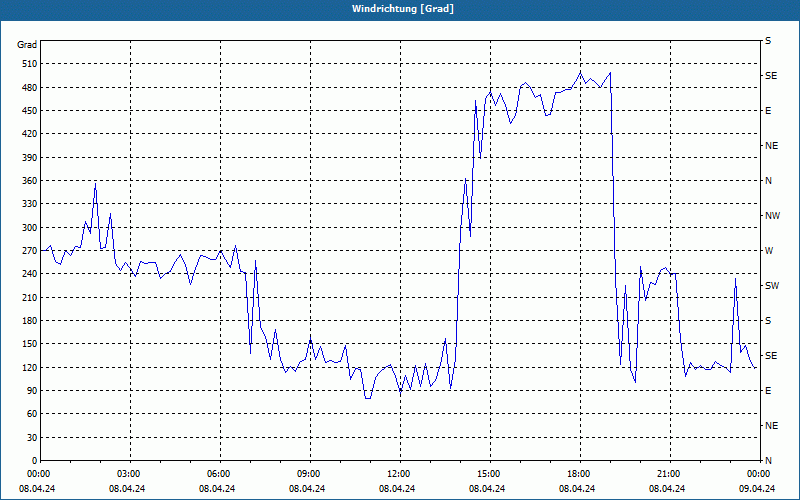Select the E compass label level with 450
Image resolution: width=800 pixels, height=500 pixels.
click(768, 111)
